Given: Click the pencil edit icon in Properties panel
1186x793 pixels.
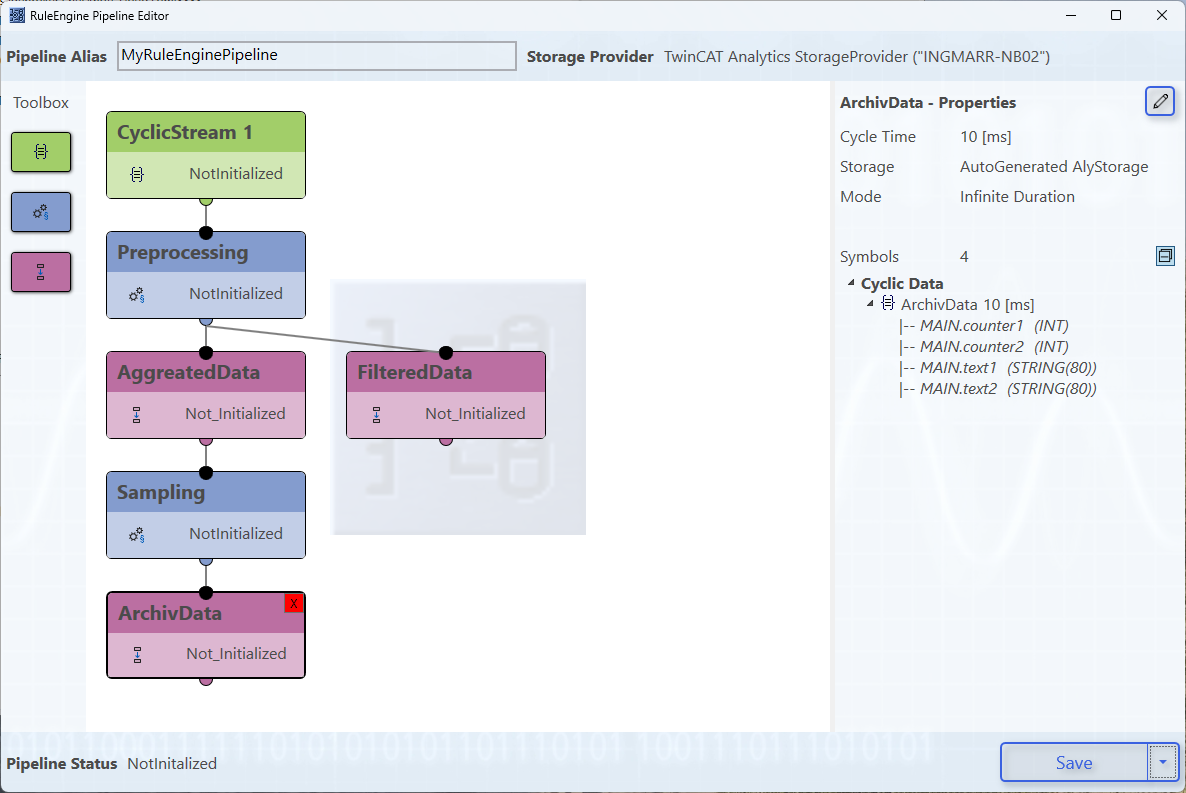Looking at the screenshot, I should pos(1159,101).
